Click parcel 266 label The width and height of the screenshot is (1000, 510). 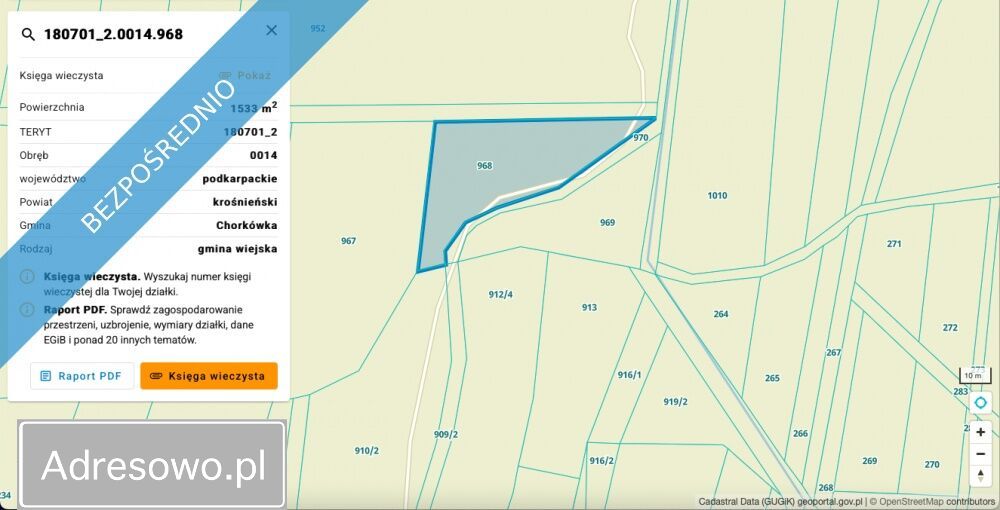800,434
